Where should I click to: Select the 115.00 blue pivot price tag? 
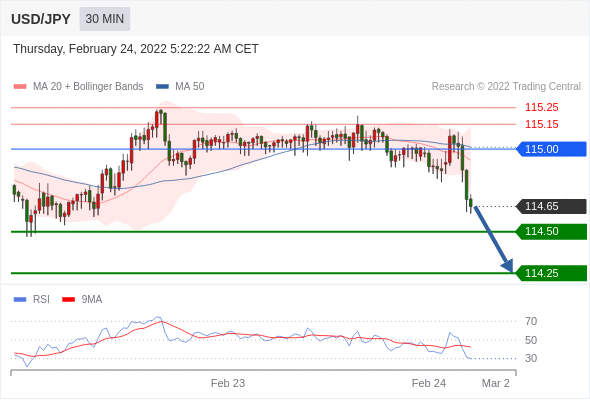[551, 149]
